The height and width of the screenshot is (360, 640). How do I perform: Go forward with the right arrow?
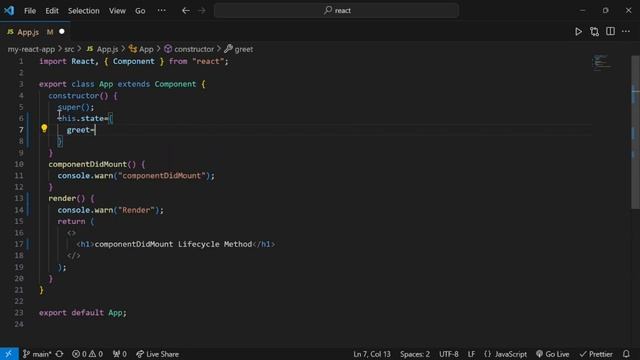point(202,11)
